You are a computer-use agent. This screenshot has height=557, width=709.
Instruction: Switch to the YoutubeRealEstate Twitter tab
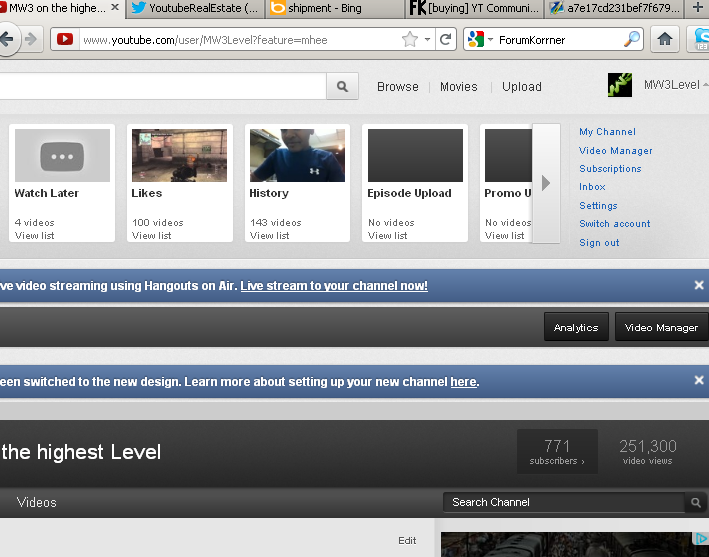pos(195,8)
